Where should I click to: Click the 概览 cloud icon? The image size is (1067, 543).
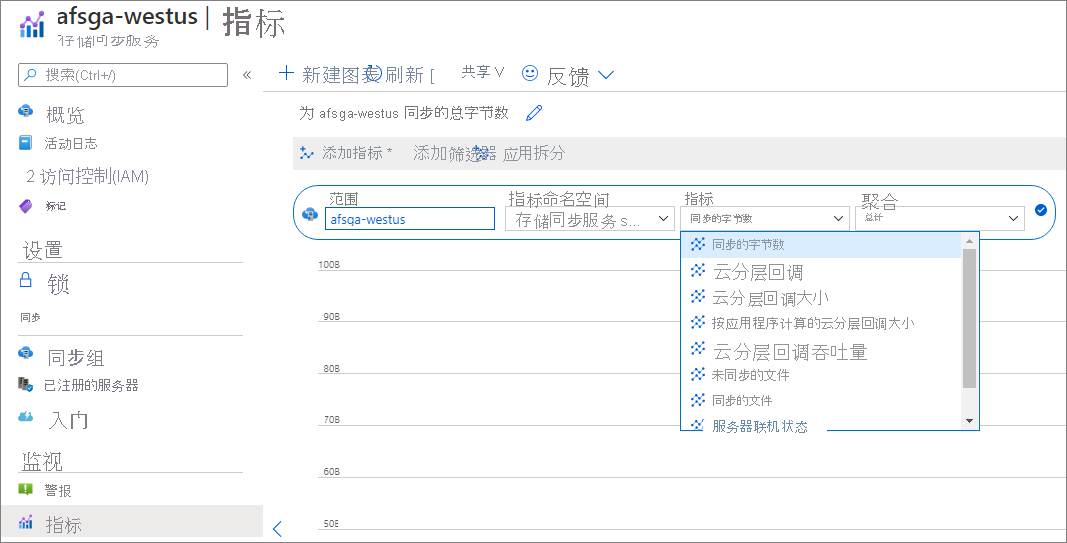point(26,111)
